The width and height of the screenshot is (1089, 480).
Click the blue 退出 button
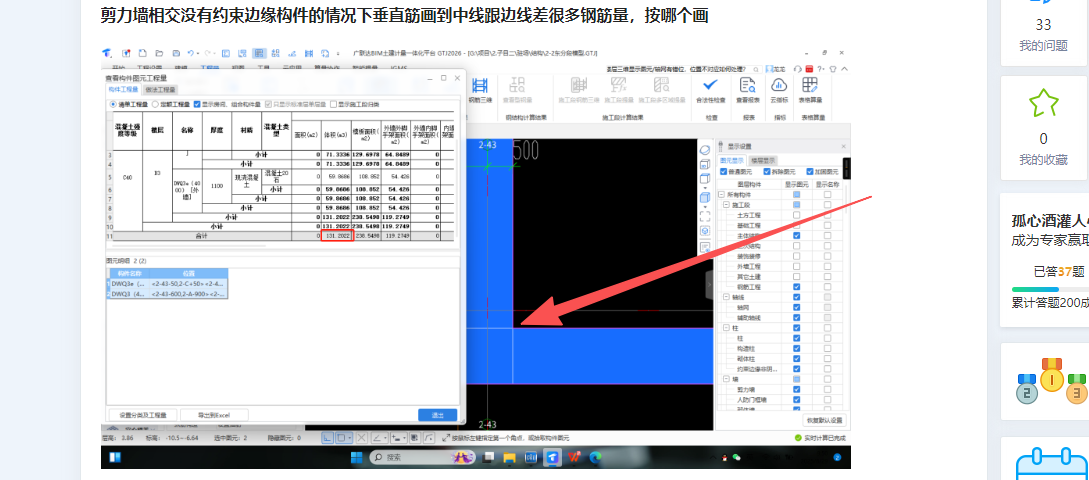(438, 415)
